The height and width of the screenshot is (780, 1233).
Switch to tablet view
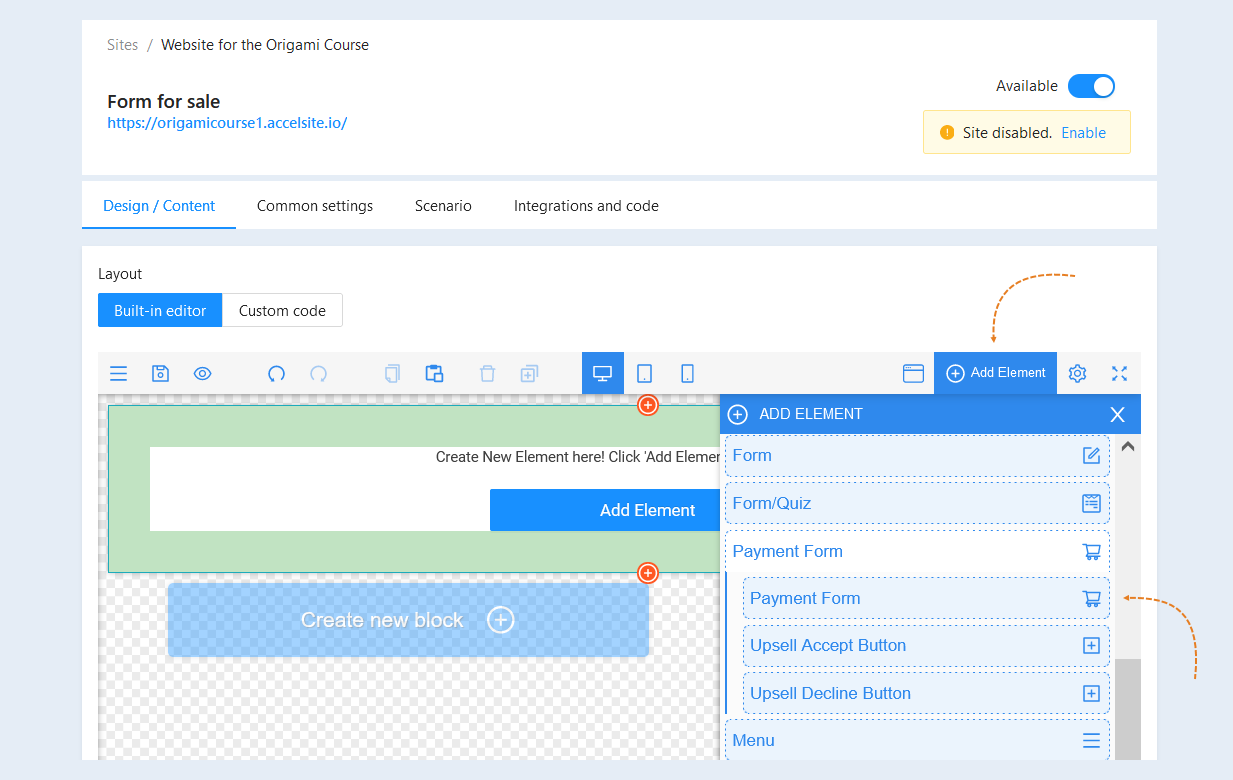point(645,373)
